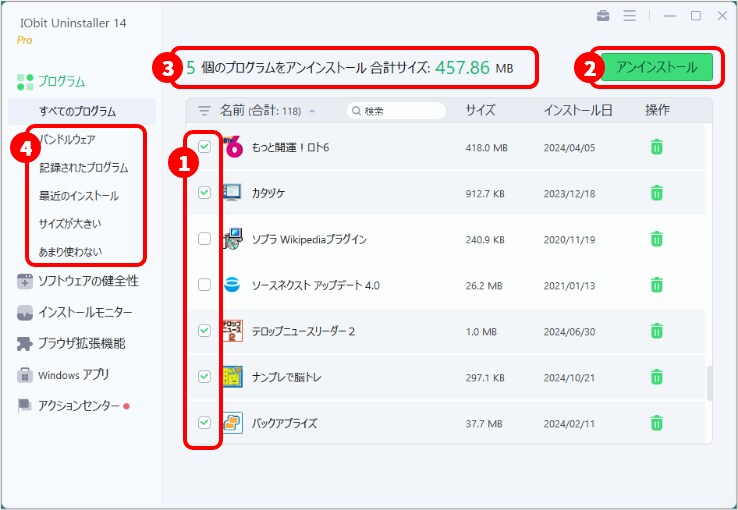Screen dimensions: 738x510
Task: Click ソプラ Wikipediaプラグイン app icon
Action: pos(233,239)
